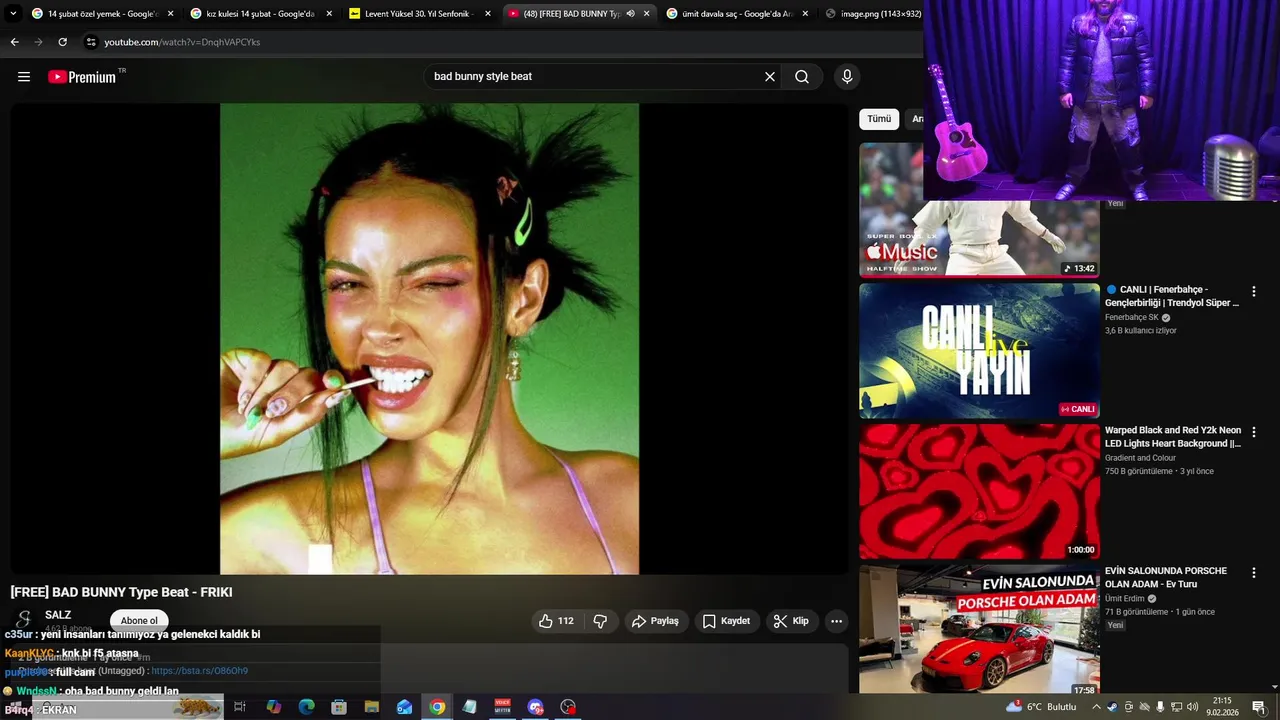This screenshot has height=720, width=1280.
Task: Show hidden system tray icons
Action: point(1096,707)
